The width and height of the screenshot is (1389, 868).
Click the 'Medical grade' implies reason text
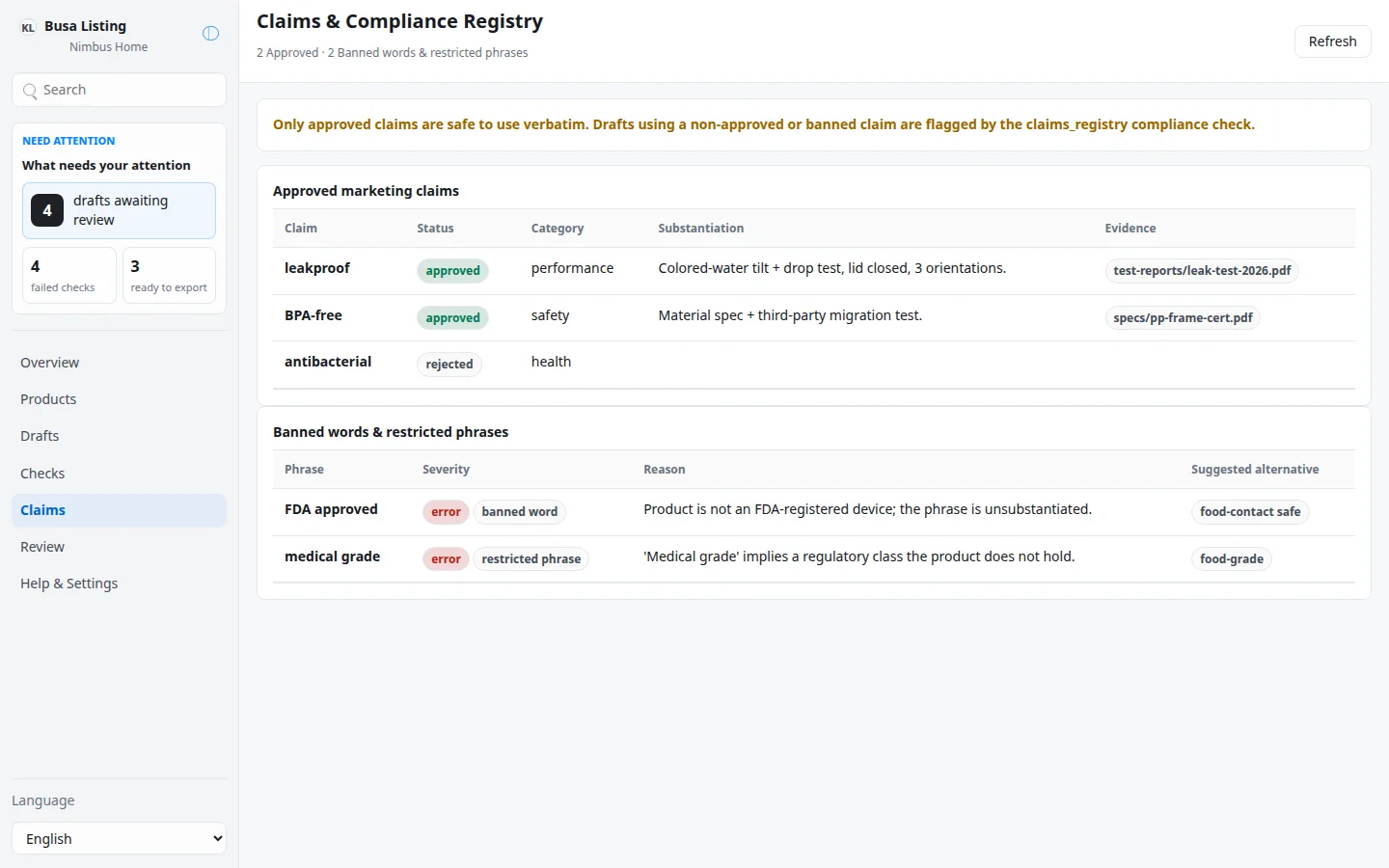pos(858,556)
